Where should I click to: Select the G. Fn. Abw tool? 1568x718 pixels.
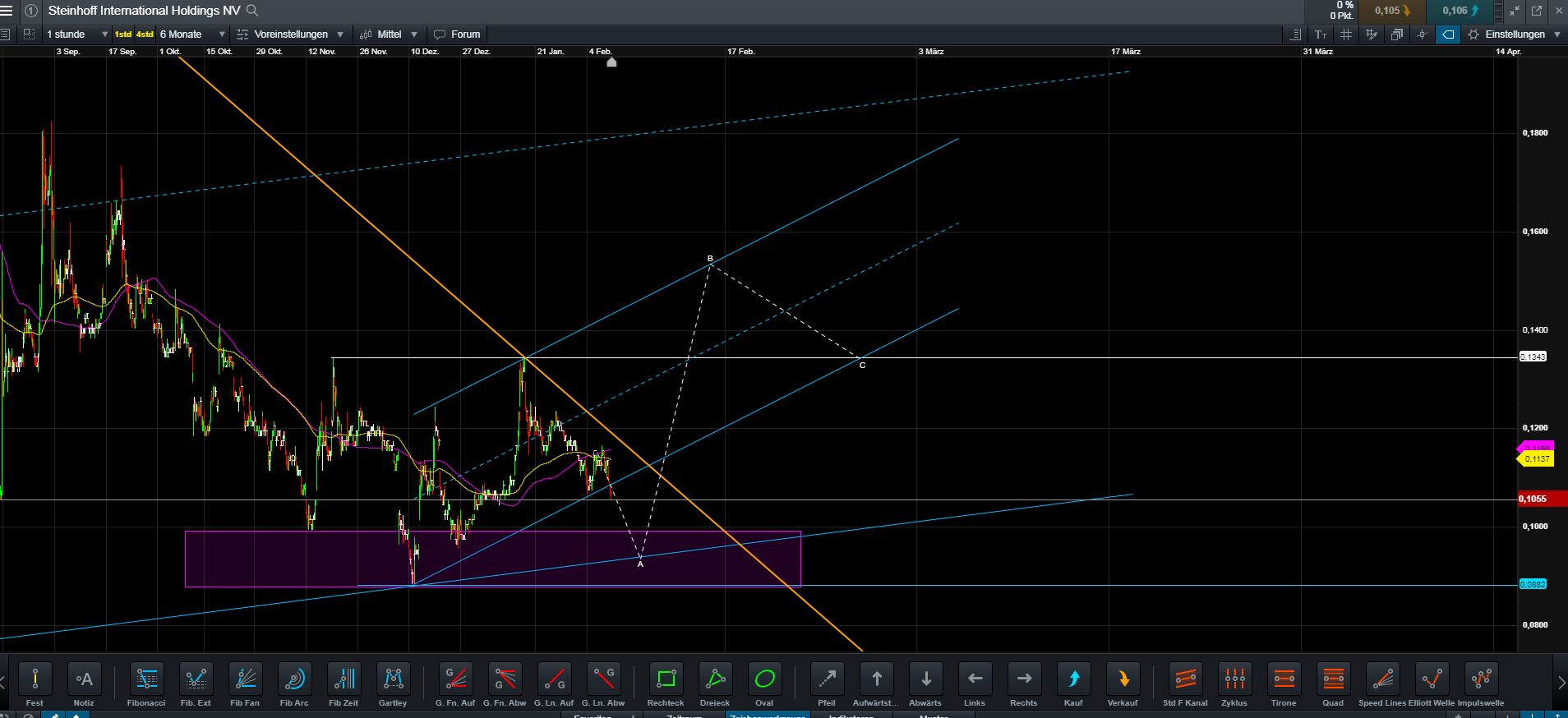pos(505,679)
